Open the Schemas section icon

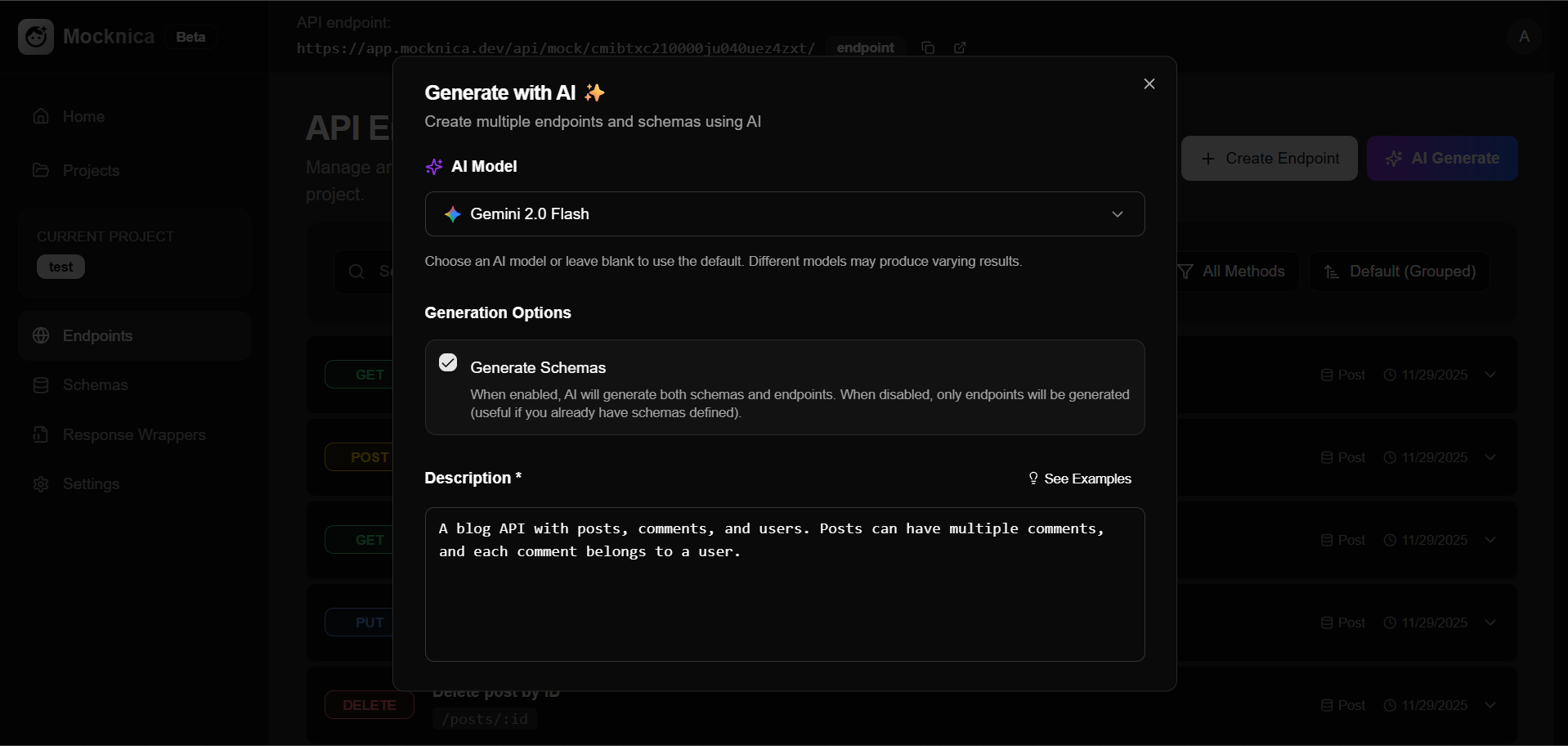point(40,385)
